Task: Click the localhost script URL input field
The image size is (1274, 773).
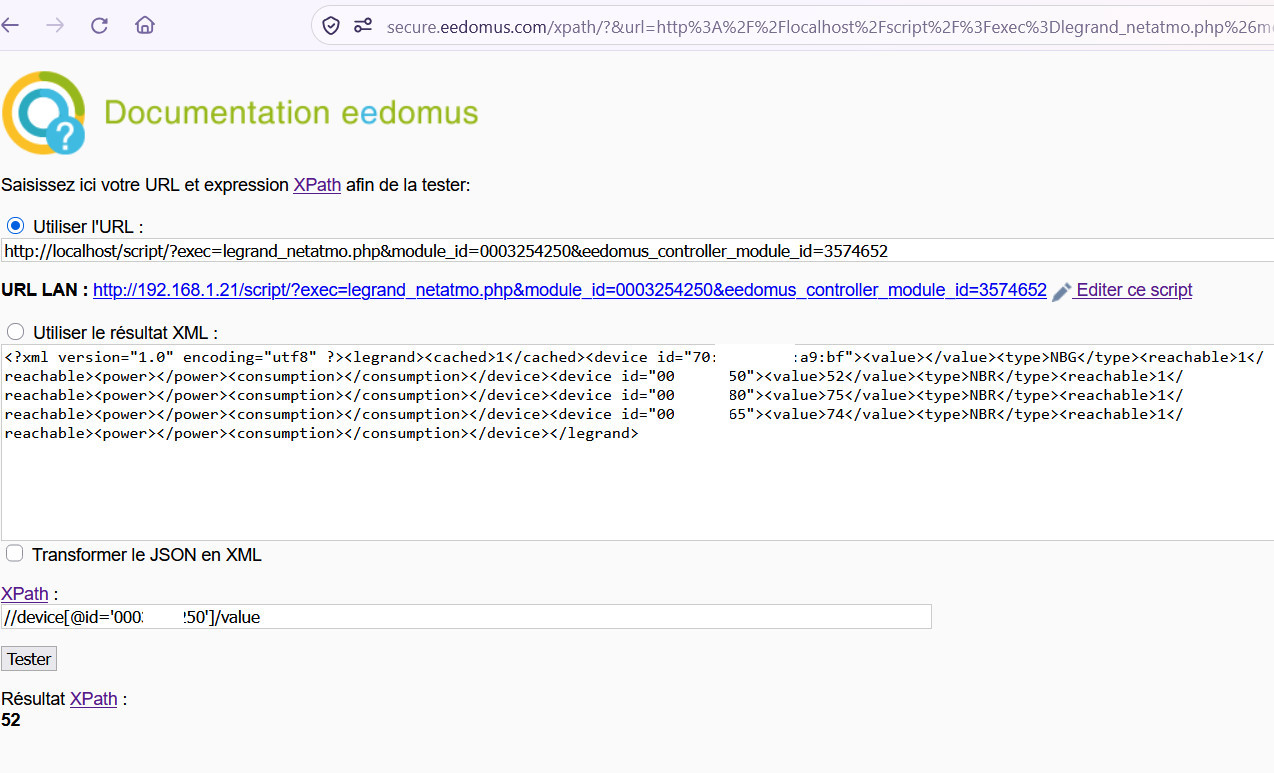Action: tap(637, 250)
